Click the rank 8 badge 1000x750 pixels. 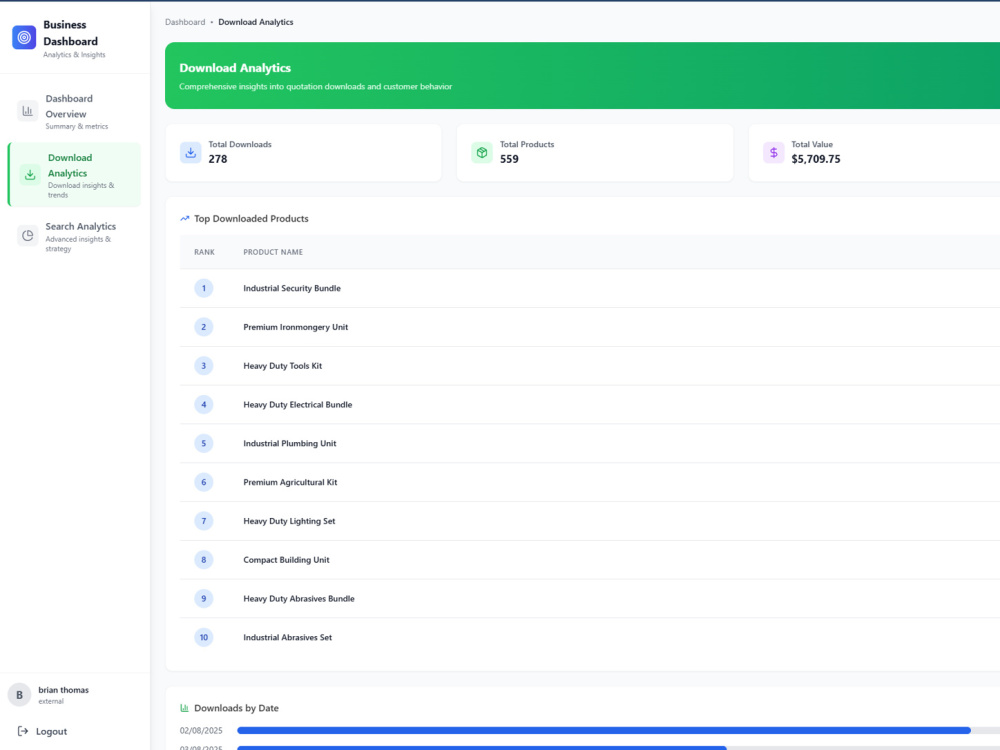(204, 560)
